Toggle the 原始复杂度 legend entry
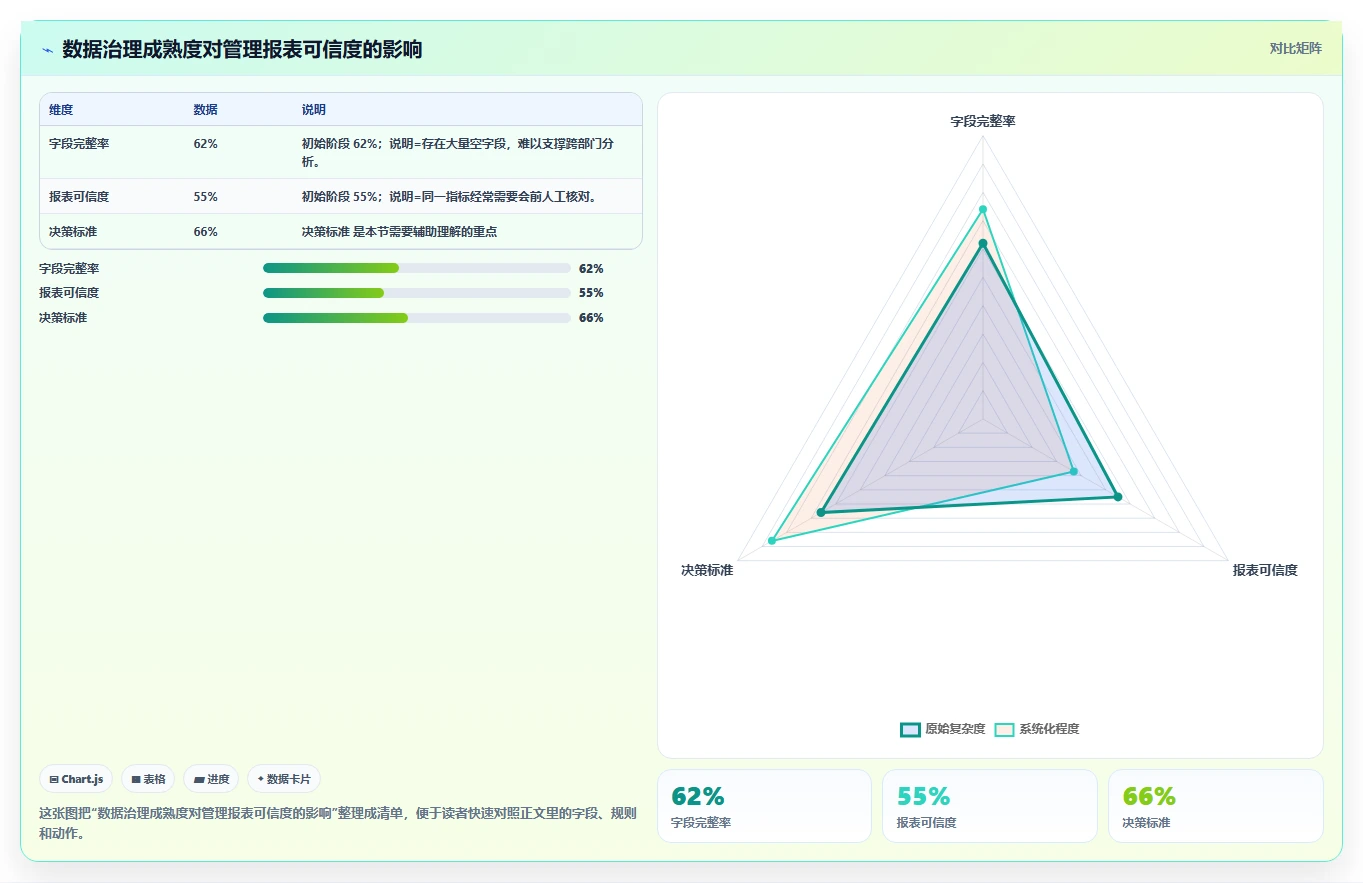Viewport: 1363px width, 883px height. [942, 729]
